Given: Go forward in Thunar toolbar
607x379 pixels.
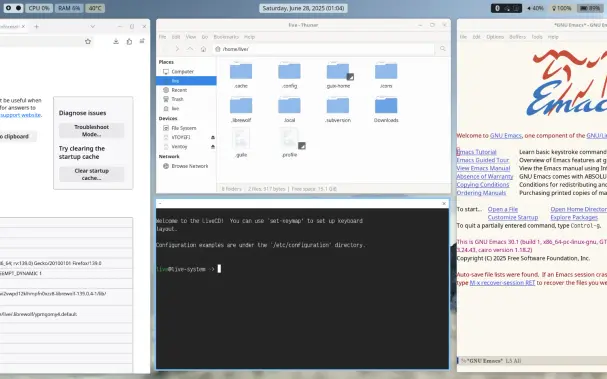Looking at the screenshot, I should [x=177, y=49].
